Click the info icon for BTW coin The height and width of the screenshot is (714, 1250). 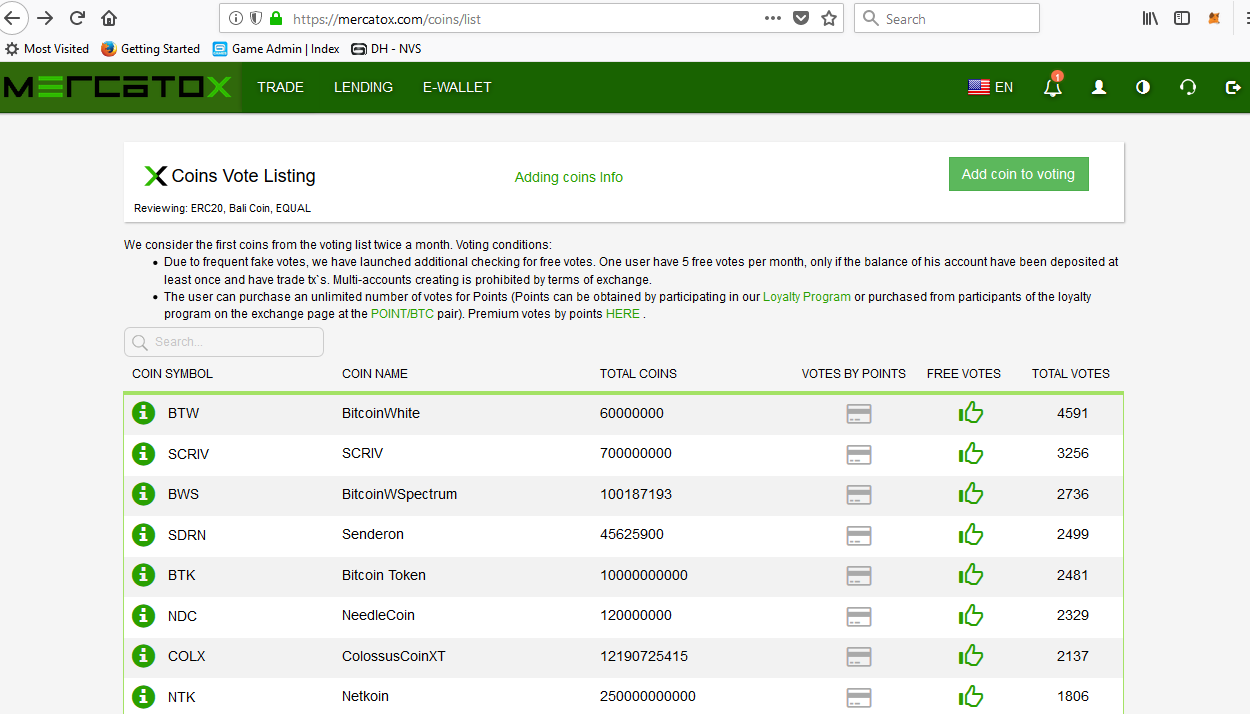(144, 413)
